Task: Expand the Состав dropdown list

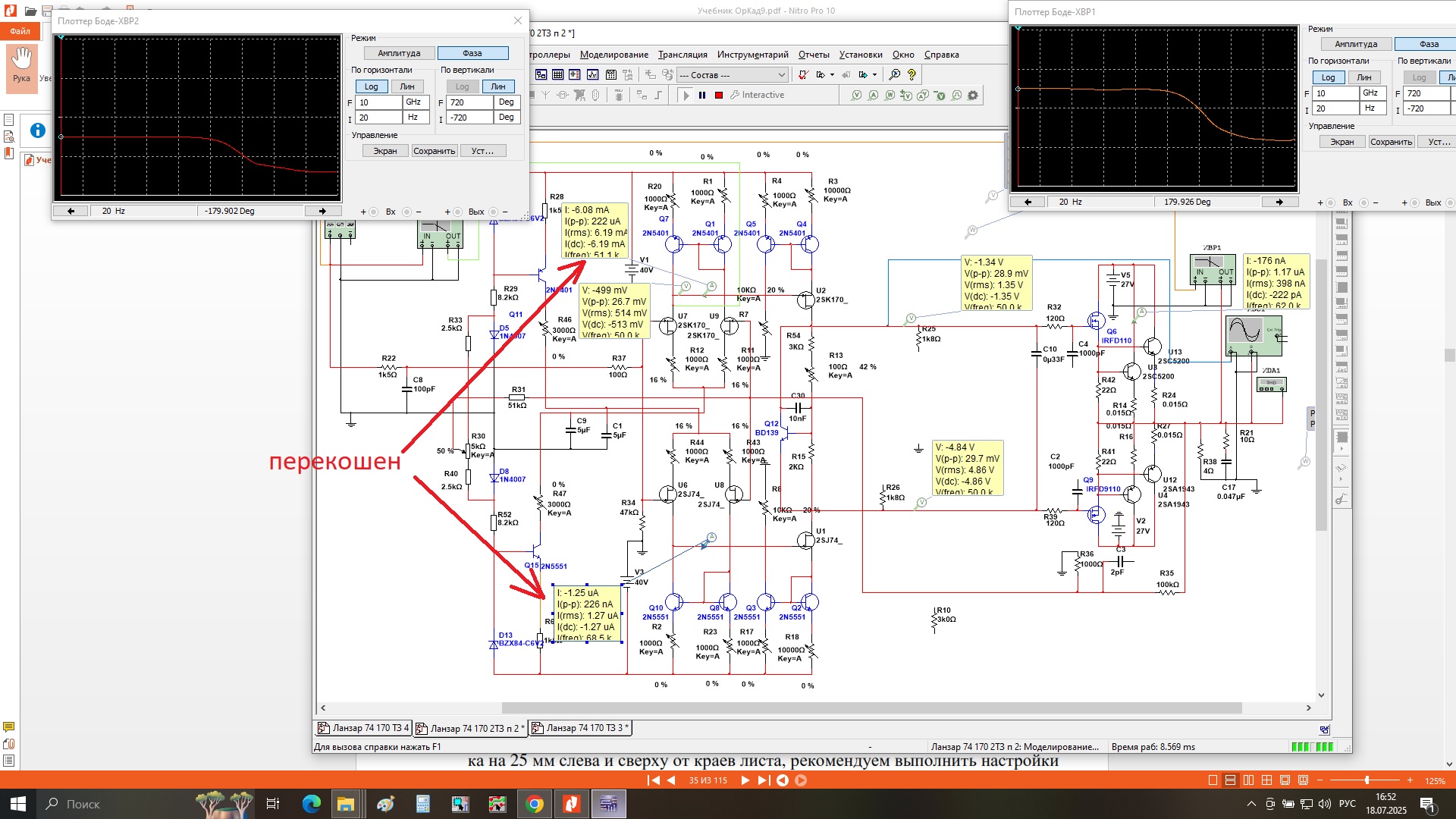Action: coord(781,75)
